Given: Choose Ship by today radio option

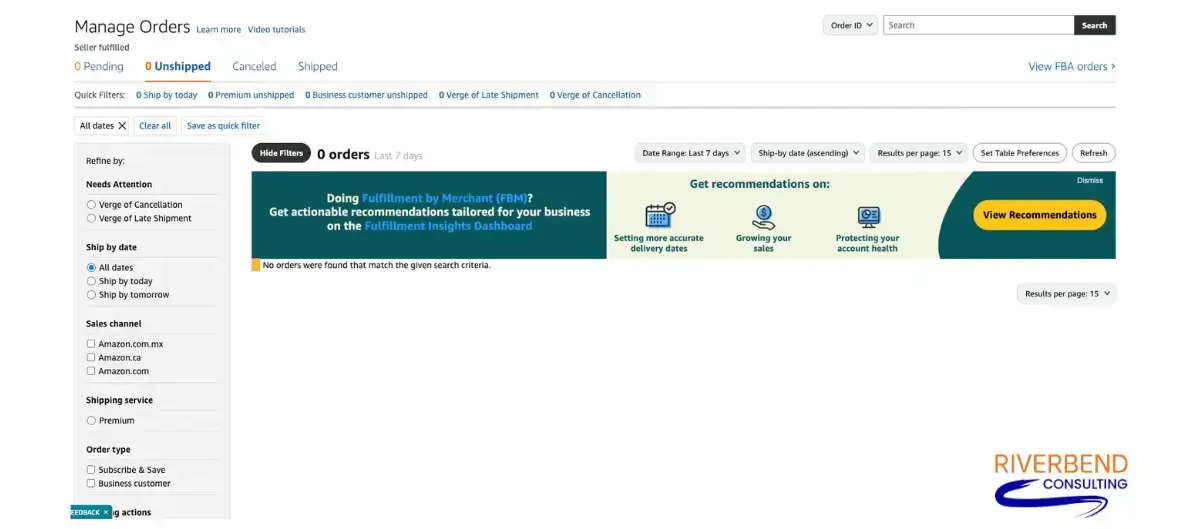Looking at the screenshot, I should 91,281.
